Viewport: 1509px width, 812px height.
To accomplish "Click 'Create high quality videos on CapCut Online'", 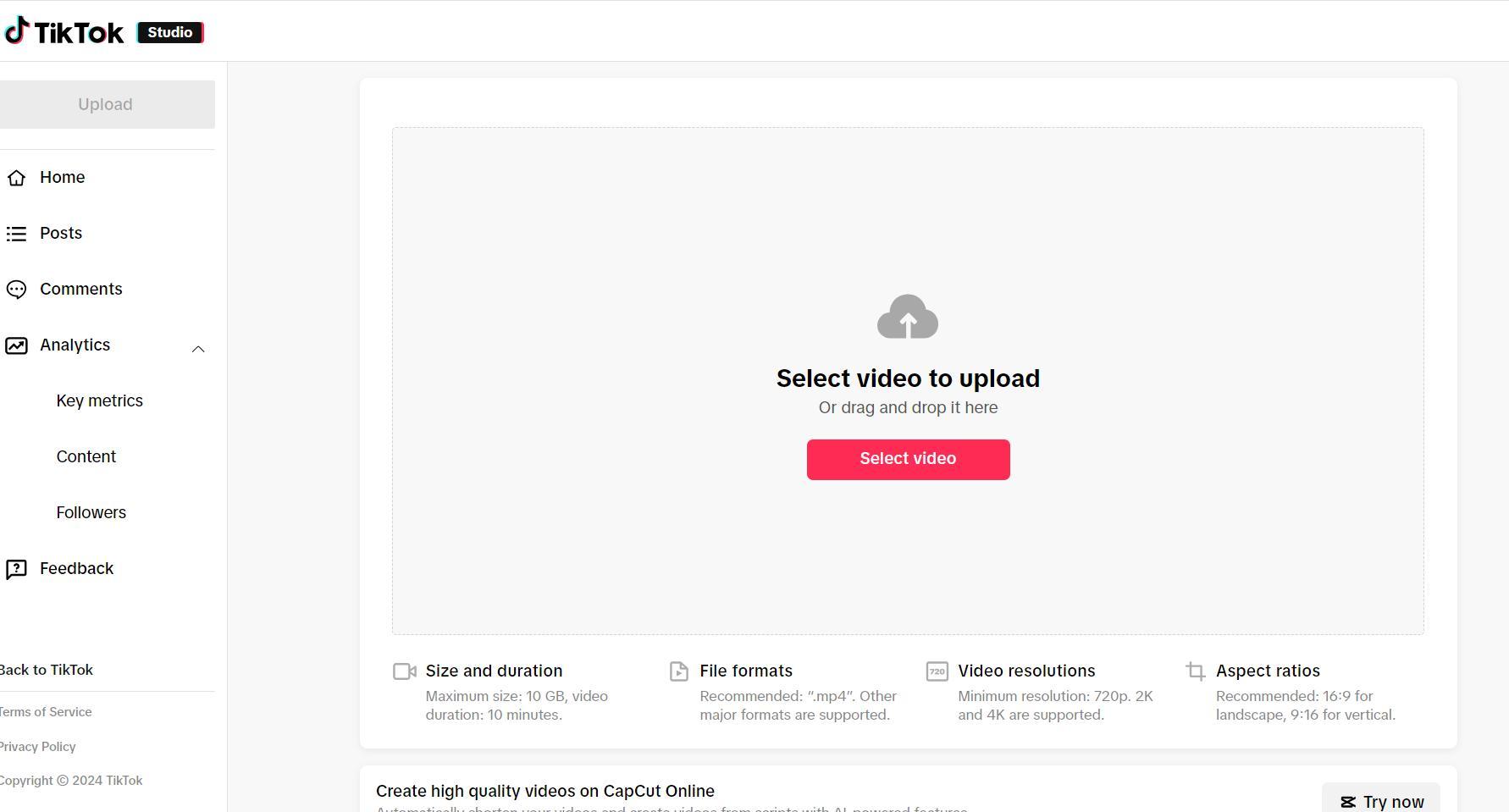I will point(545,791).
